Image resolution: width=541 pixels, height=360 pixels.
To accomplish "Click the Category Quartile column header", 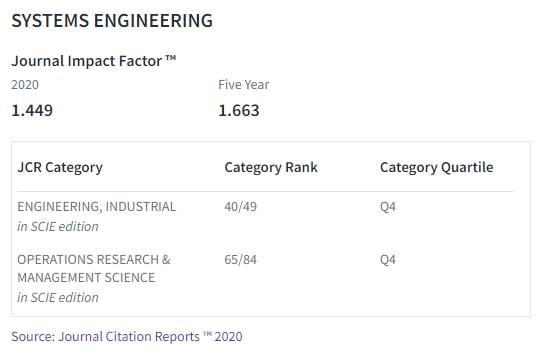I will click(436, 168).
